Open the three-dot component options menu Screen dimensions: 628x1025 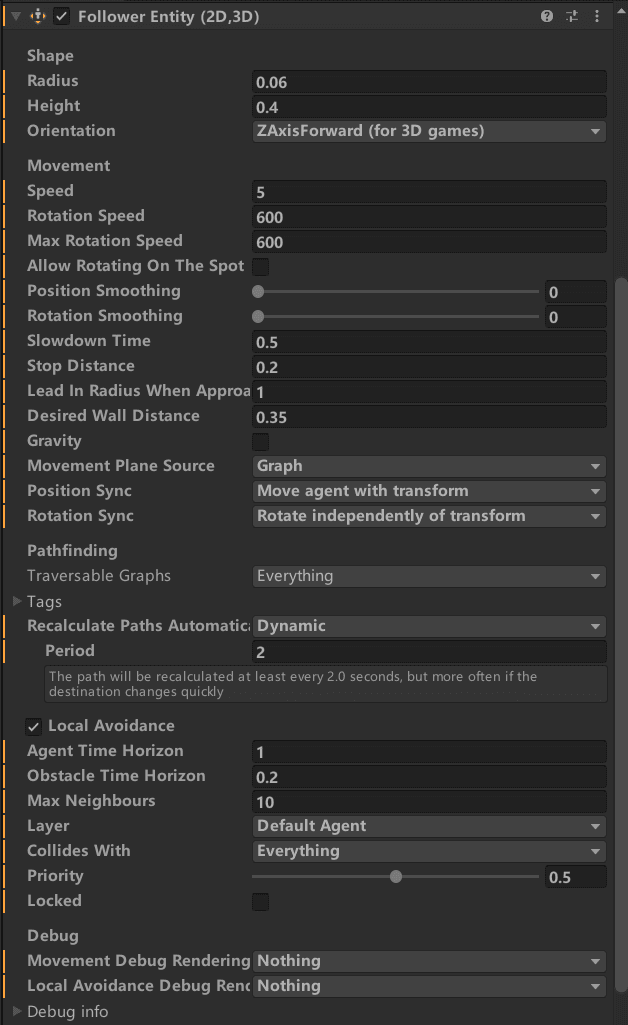point(597,16)
